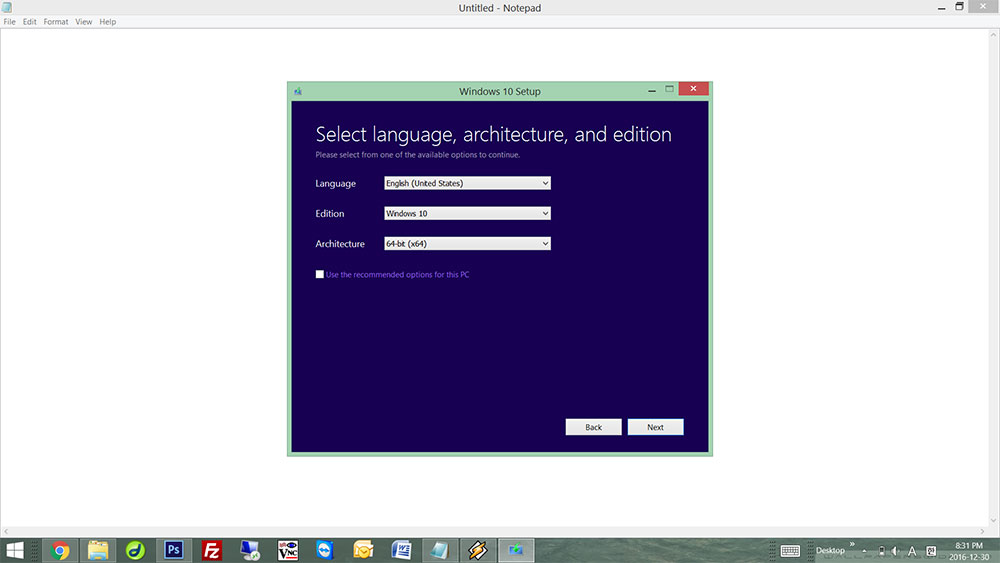Launch Google Chrome from the taskbar
The image size is (1000, 563).
tap(60, 550)
